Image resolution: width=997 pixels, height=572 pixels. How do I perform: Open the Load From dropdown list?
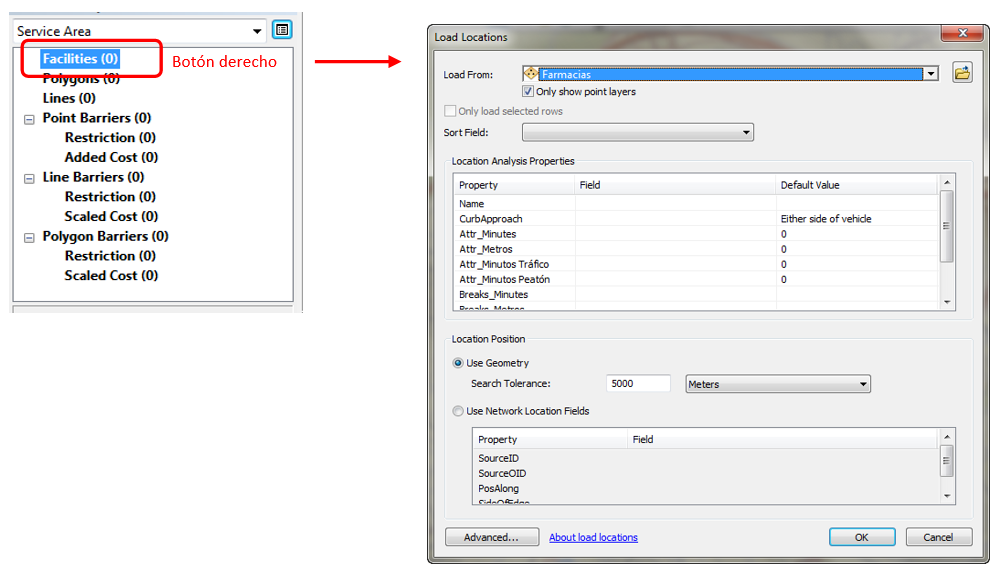click(931, 74)
